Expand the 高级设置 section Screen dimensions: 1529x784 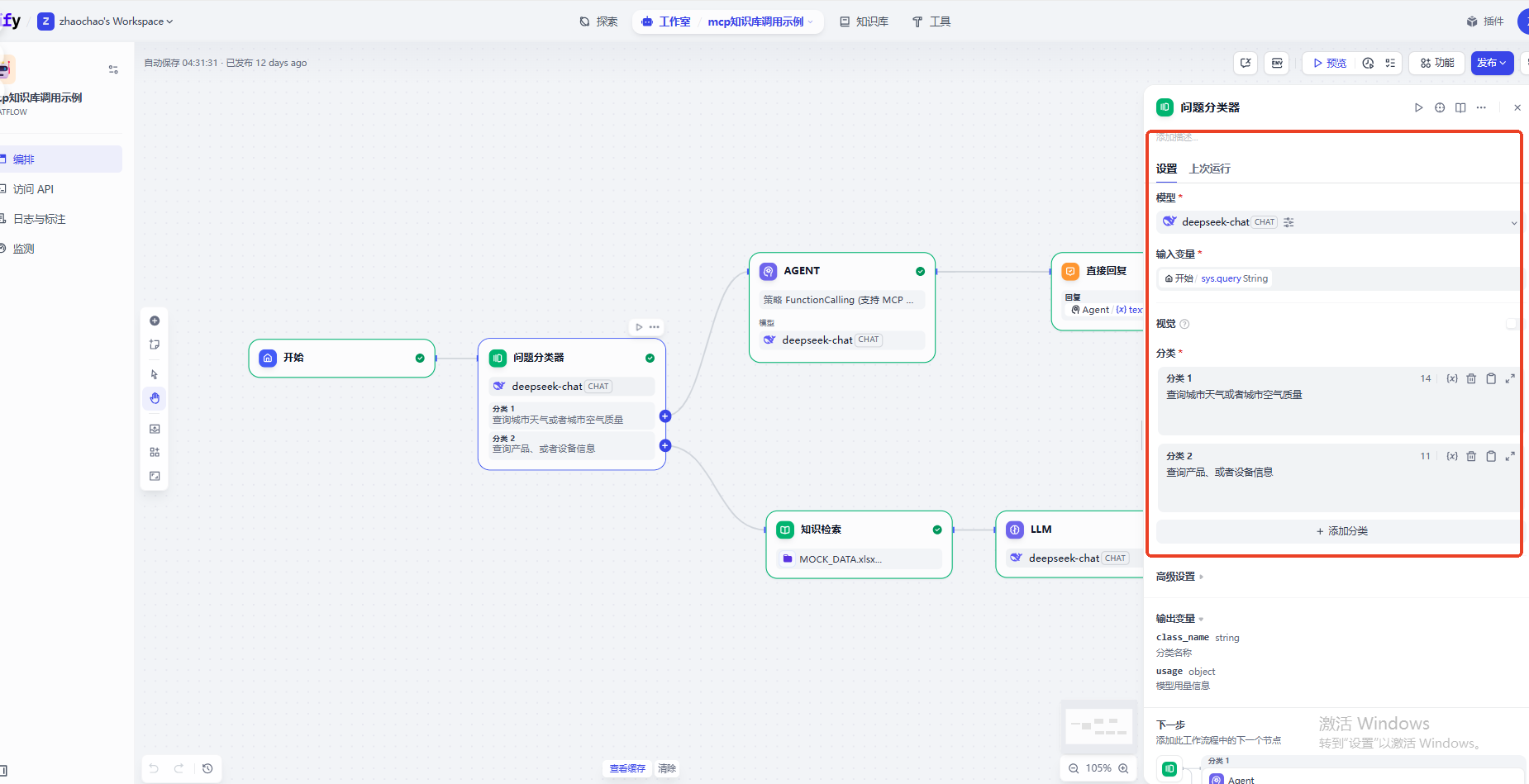[1179, 577]
